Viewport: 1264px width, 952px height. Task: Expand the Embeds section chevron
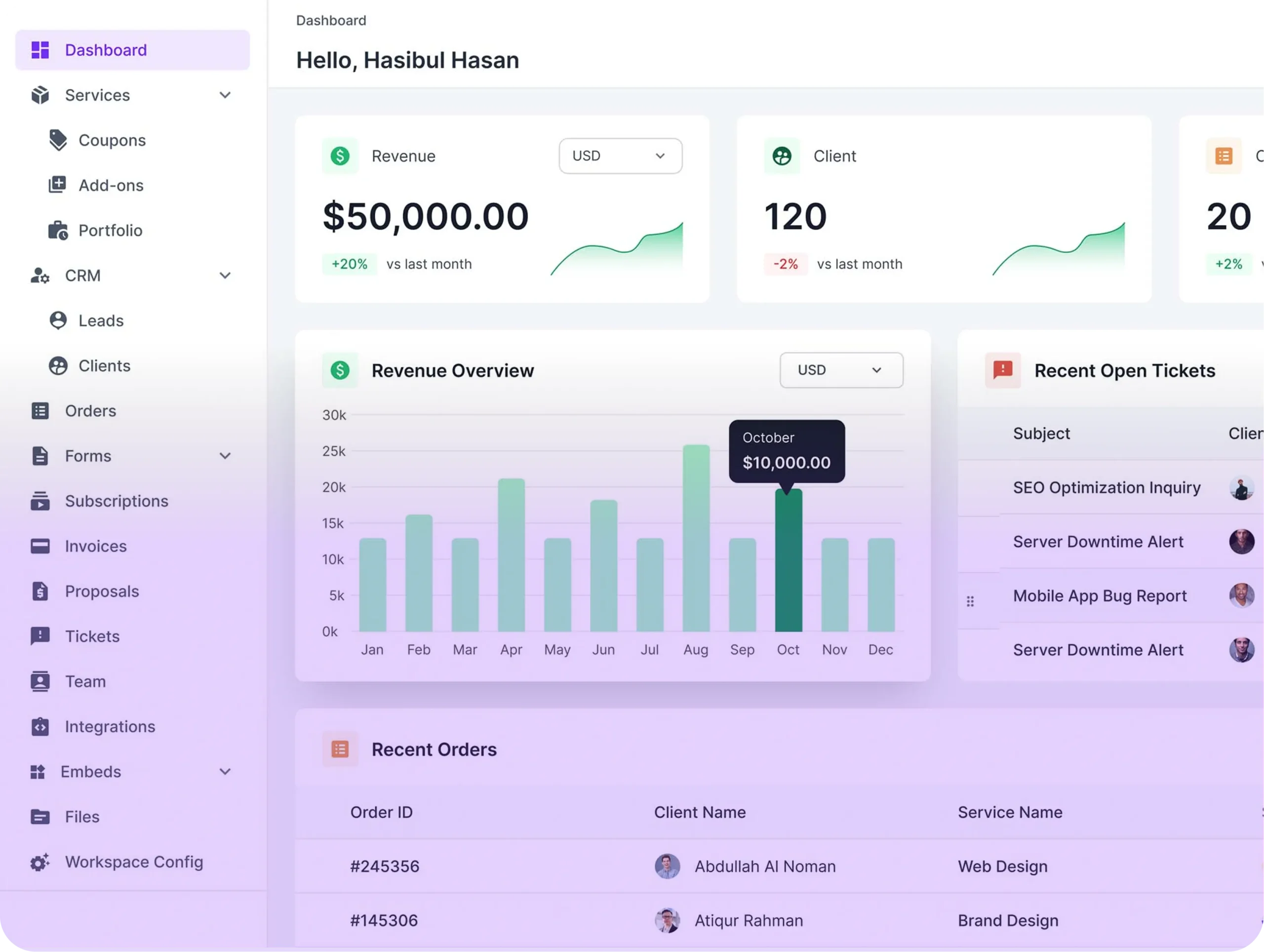[x=225, y=771]
